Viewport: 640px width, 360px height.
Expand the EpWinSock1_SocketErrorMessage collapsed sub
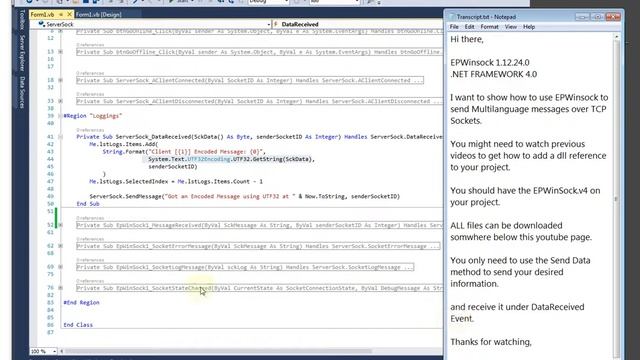[60, 246]
